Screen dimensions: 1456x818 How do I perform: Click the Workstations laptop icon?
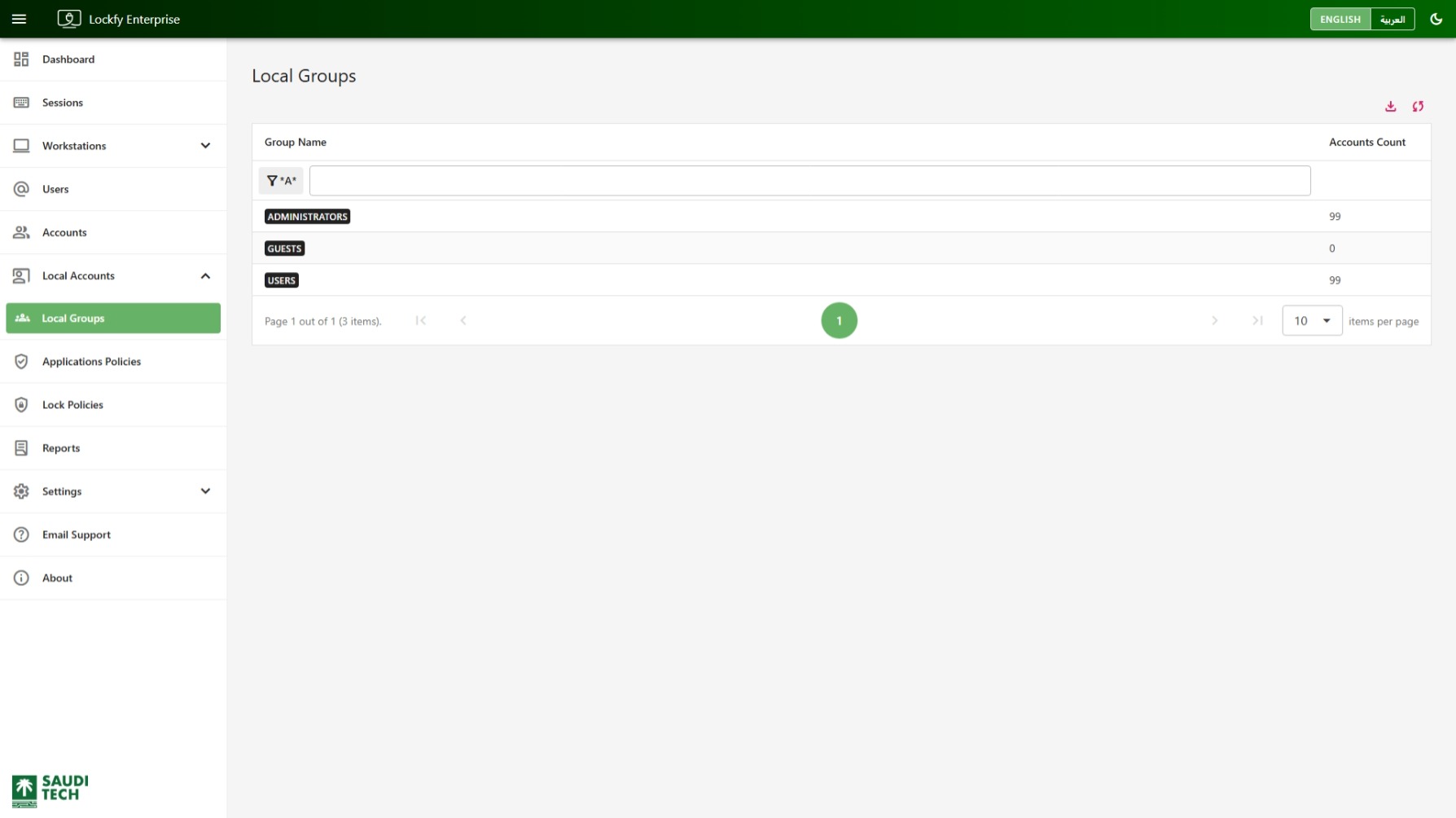coord(21,146)
